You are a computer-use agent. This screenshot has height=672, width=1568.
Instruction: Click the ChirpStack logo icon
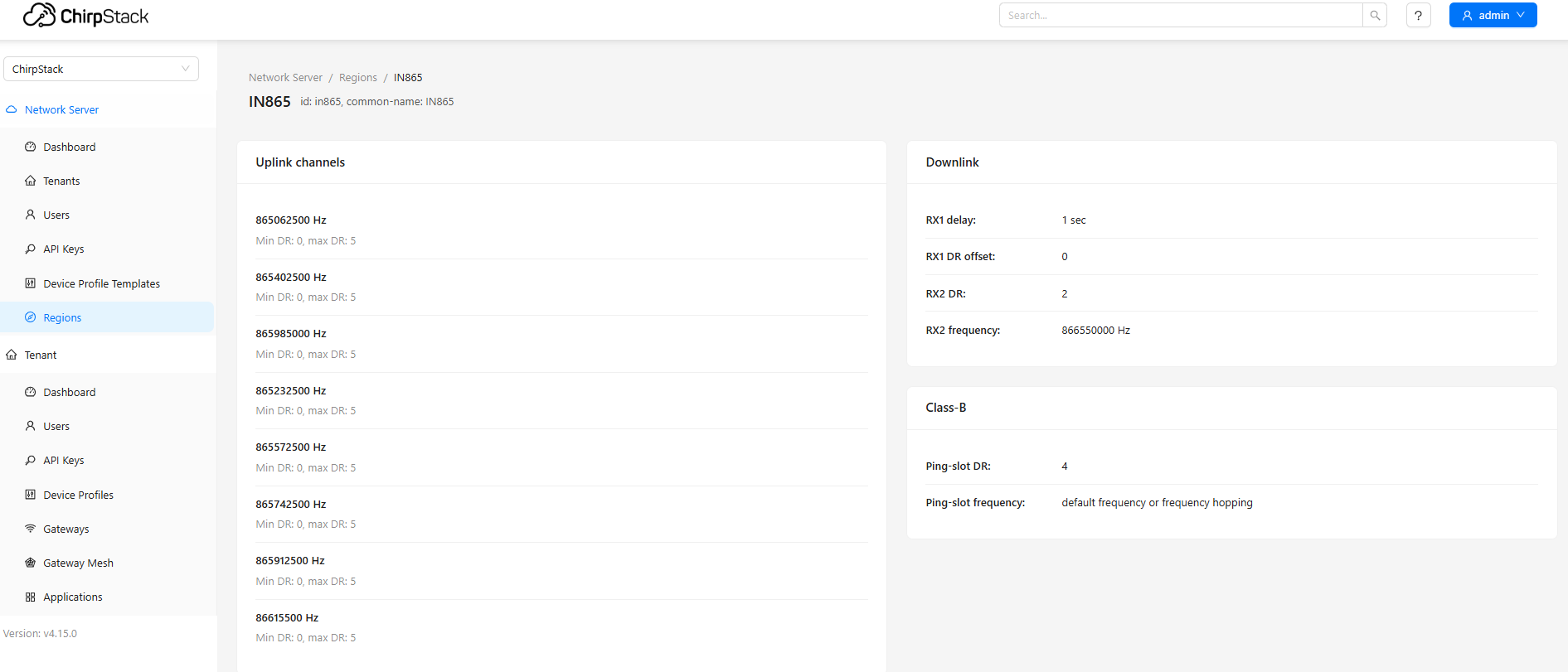39,15
